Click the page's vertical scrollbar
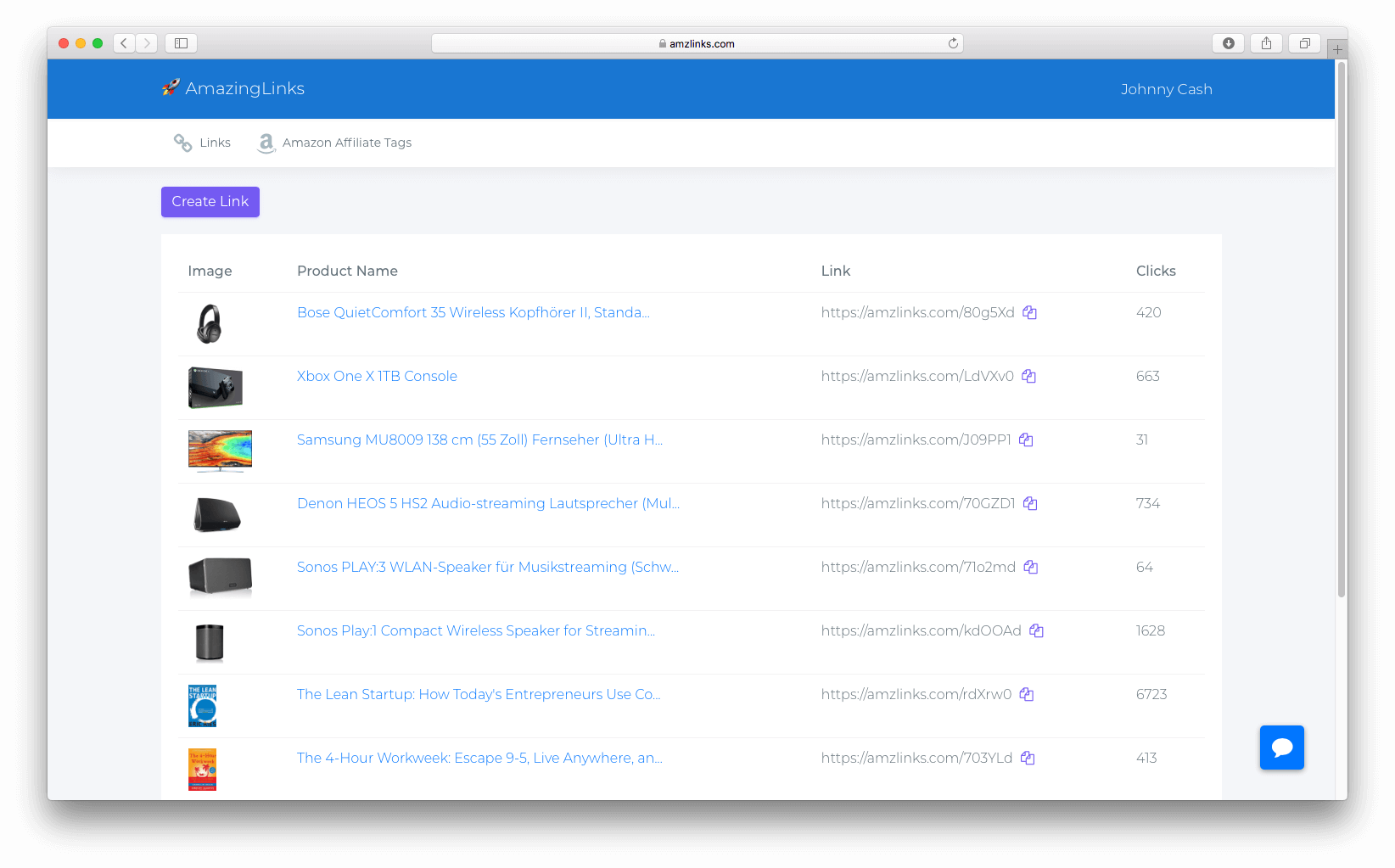The width and height of the screenshot is (1395, 868). (x=1342, y=331)
